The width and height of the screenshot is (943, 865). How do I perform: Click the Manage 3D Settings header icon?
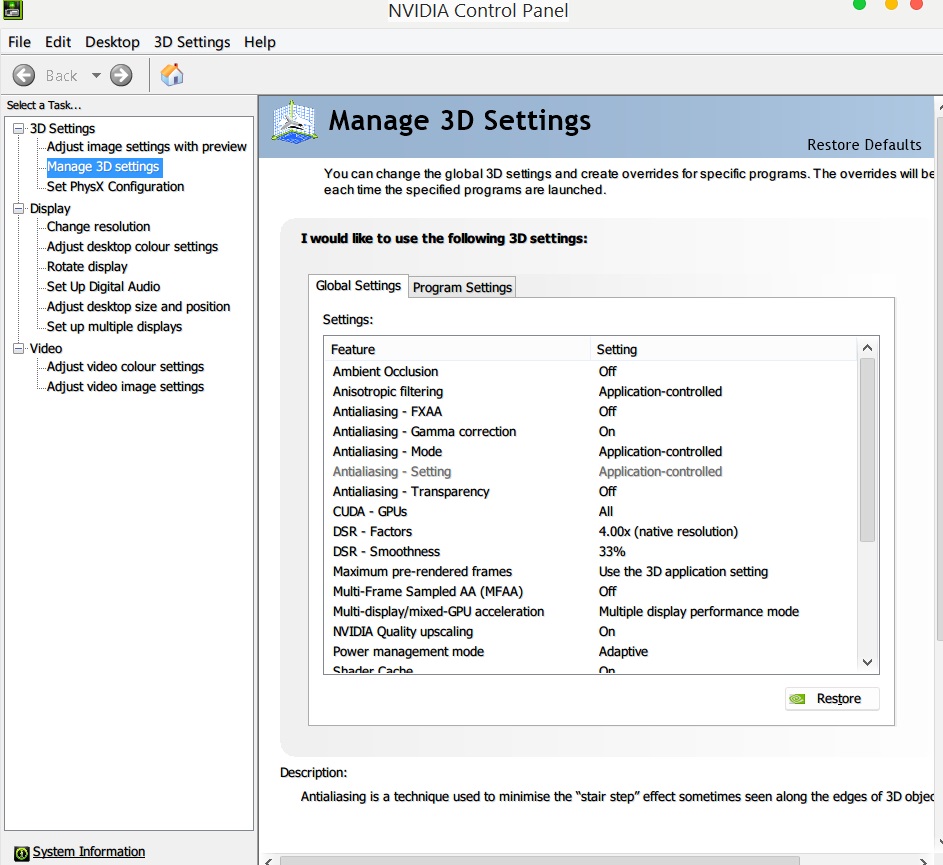(293, 122)
